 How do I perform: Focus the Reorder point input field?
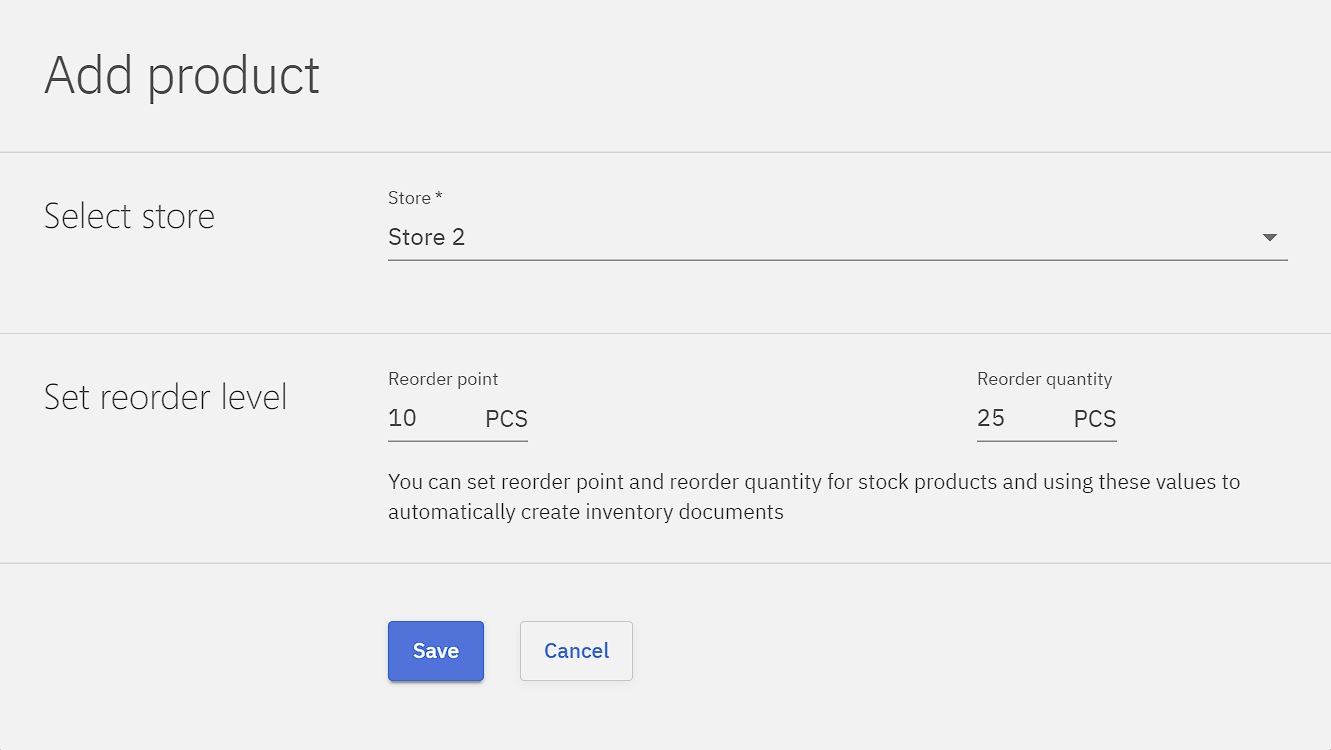432,418
